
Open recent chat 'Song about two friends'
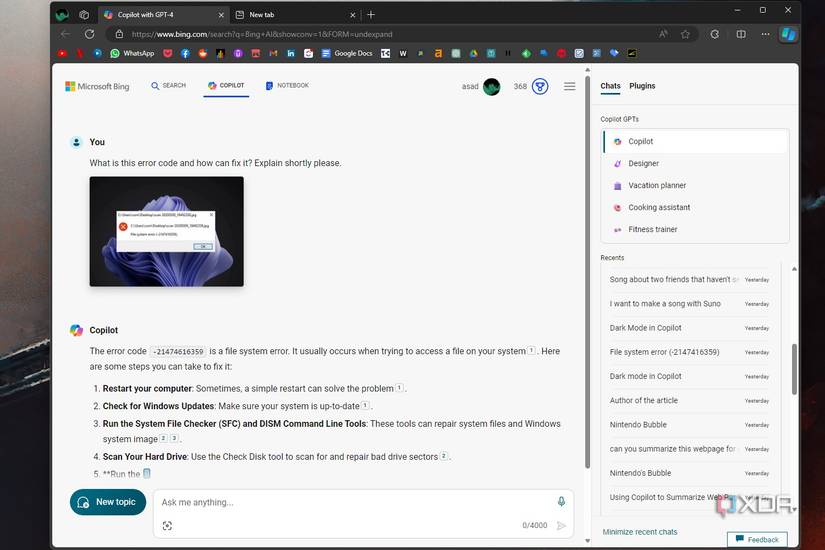[689, 279]
